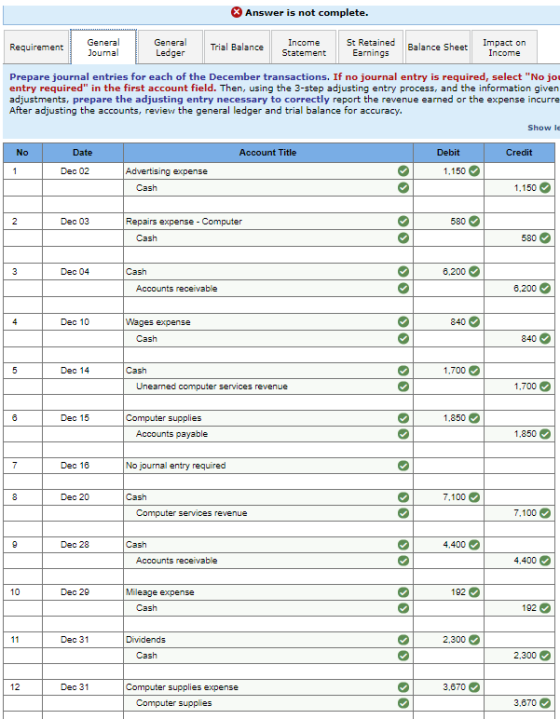Click check mark next to debit 192
Image resolution: width=560 pixels, height=719 pixels.
(474, 592)
